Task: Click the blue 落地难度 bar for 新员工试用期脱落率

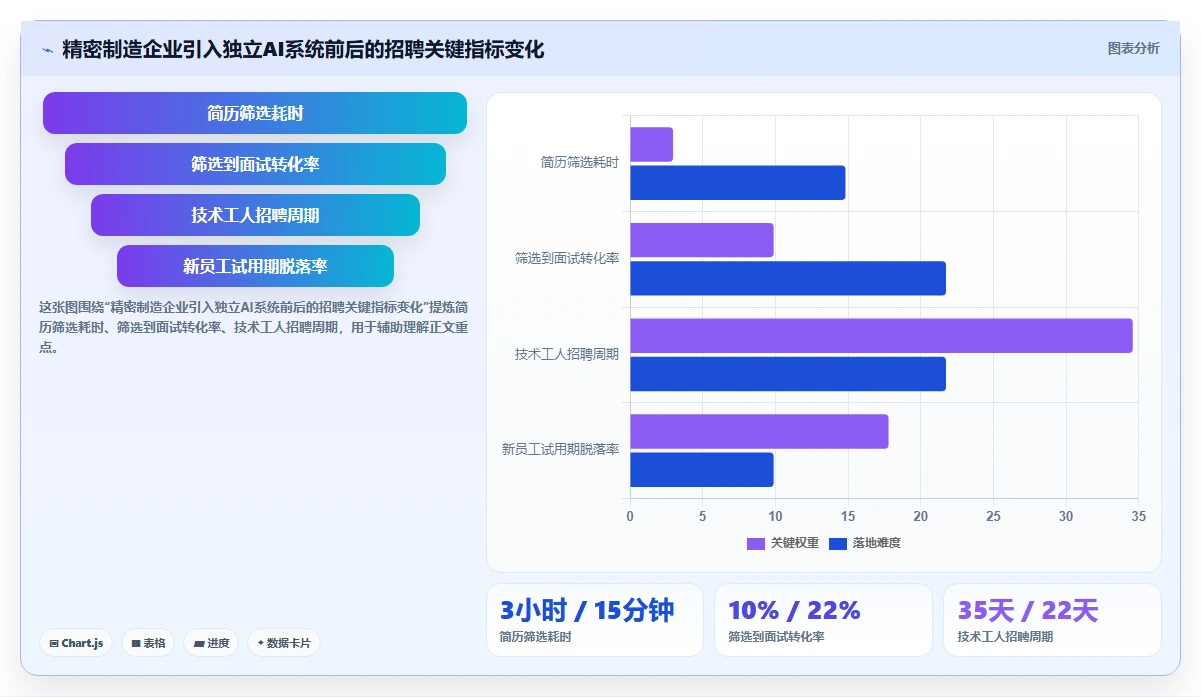Action: tap(702, 469)
